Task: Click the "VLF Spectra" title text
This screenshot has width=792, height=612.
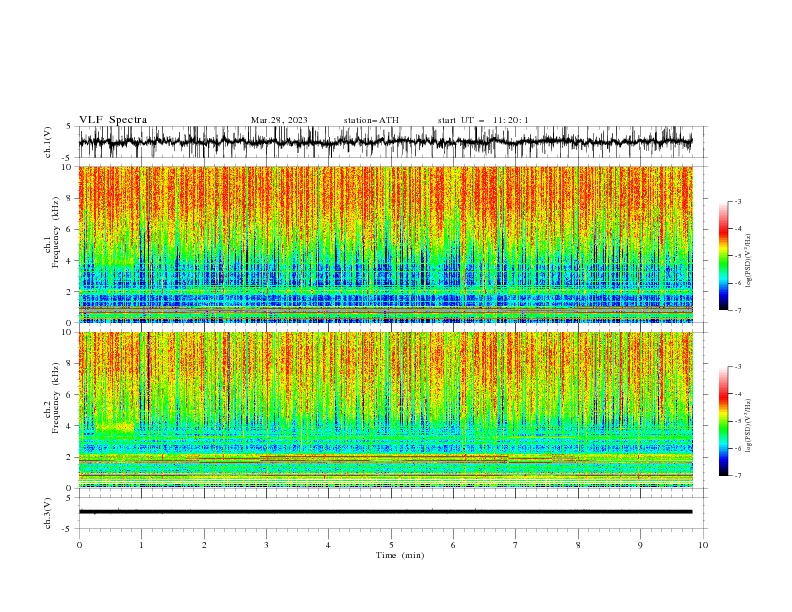Action: tap(113, 120)
